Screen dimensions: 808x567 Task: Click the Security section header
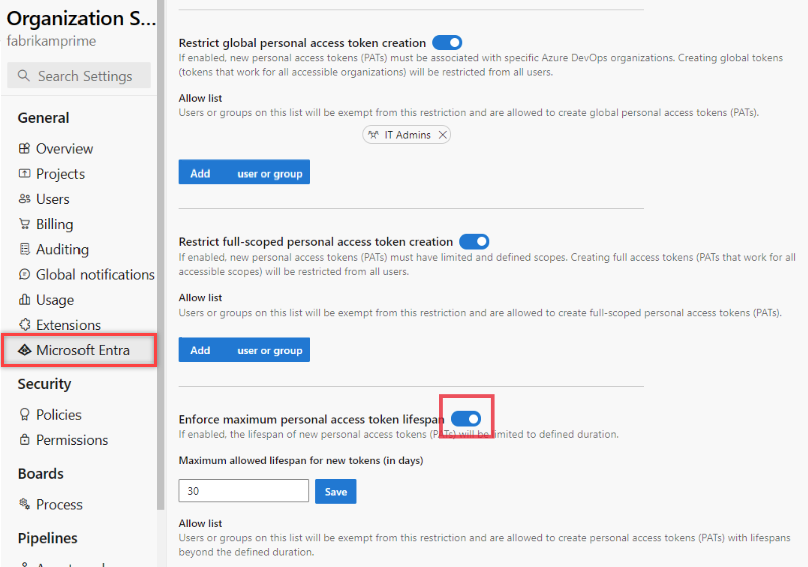44,383
